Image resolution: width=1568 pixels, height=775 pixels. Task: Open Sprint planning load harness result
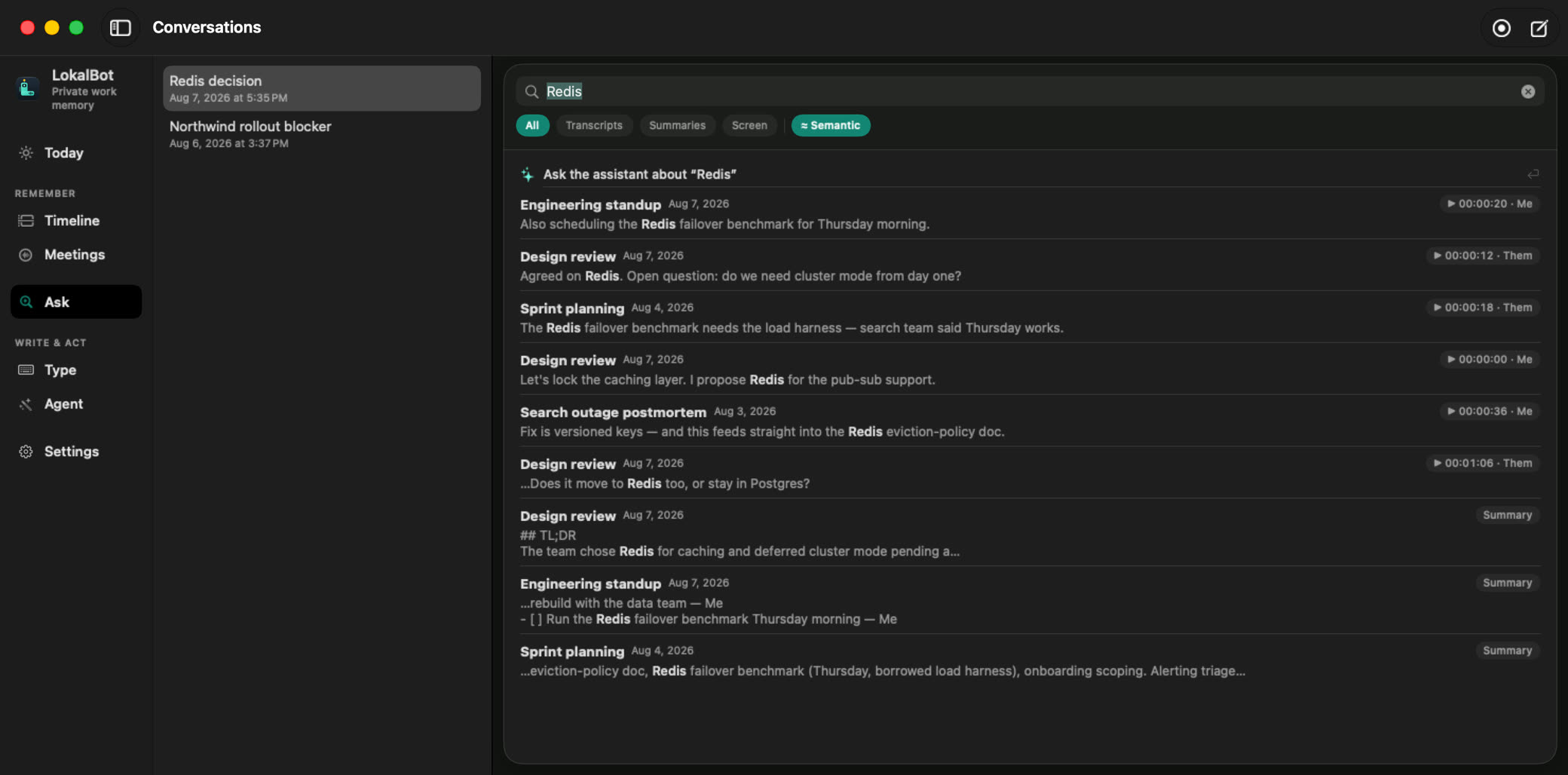[1030, 318]
